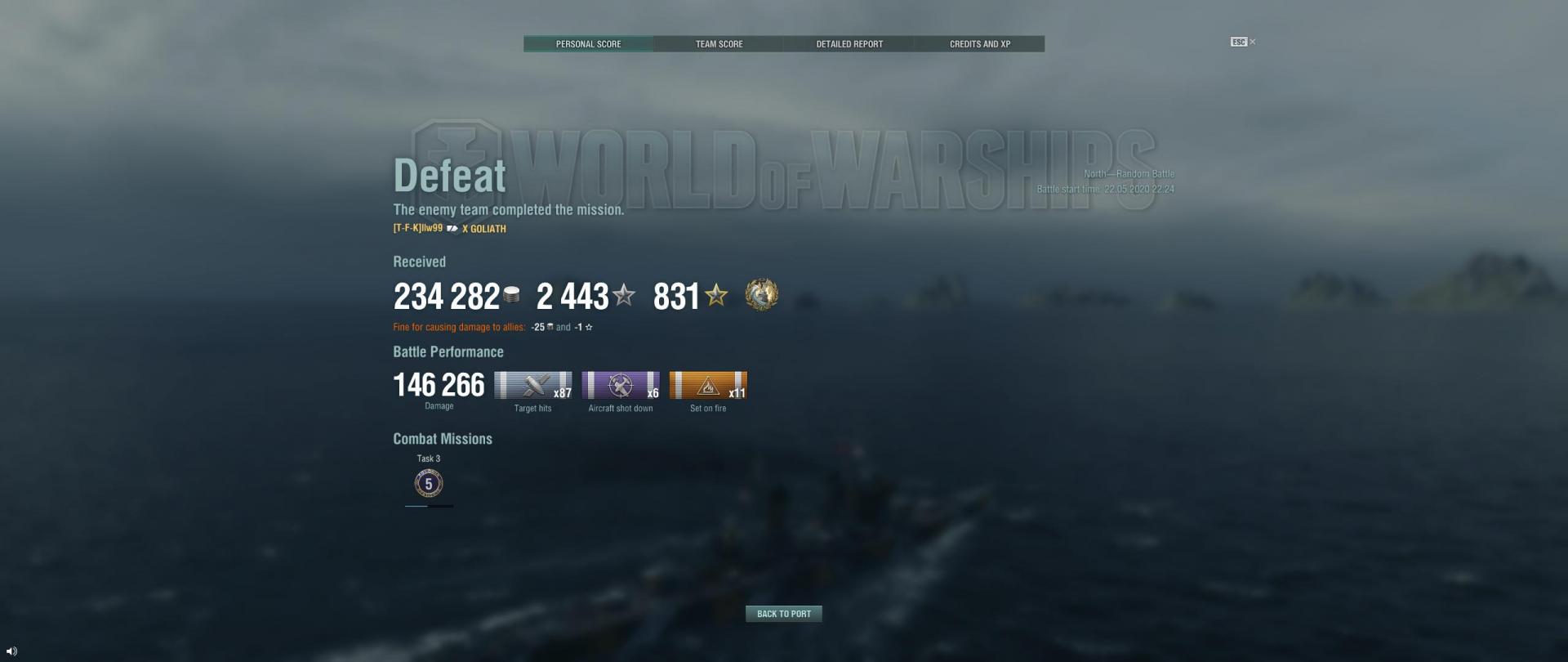The image size is (1568, 662).
Task: Click the achievement medal emblem
Action: pos(762,294)
